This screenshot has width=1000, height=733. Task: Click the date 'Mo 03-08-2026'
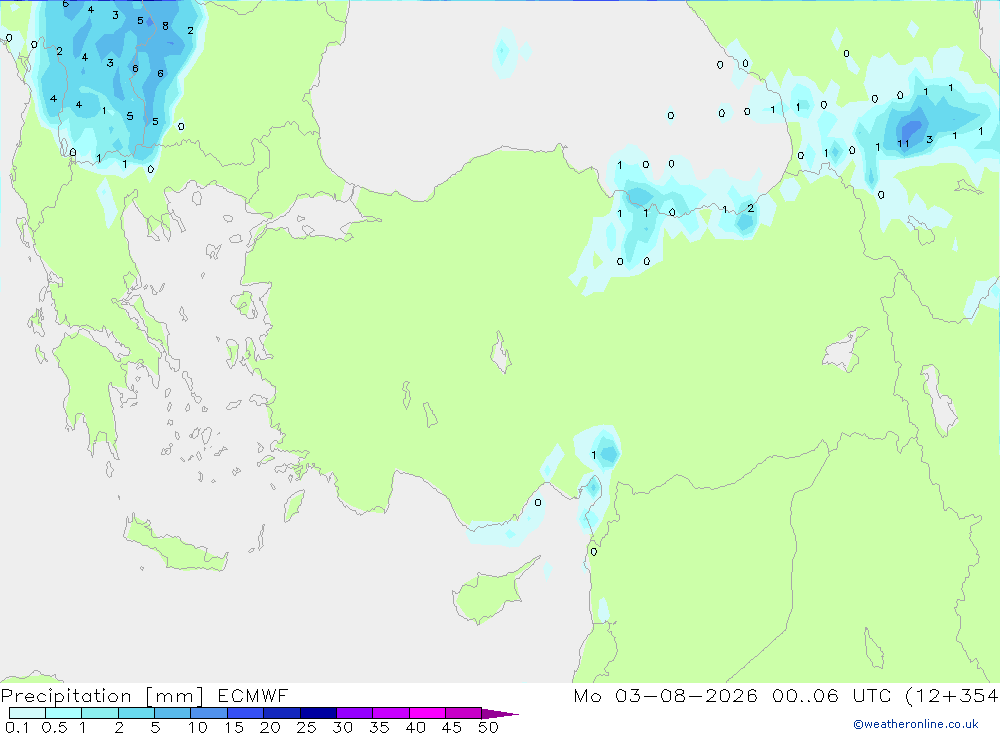pyautogui.click(x=665, y=695)
